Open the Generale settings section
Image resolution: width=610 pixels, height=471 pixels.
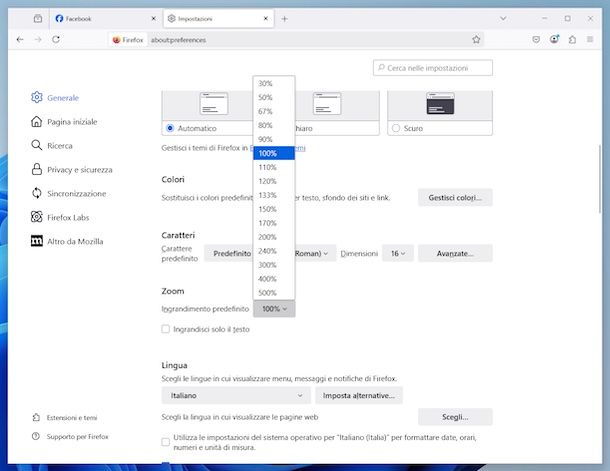pyautogui.click(x=55, y=97)
